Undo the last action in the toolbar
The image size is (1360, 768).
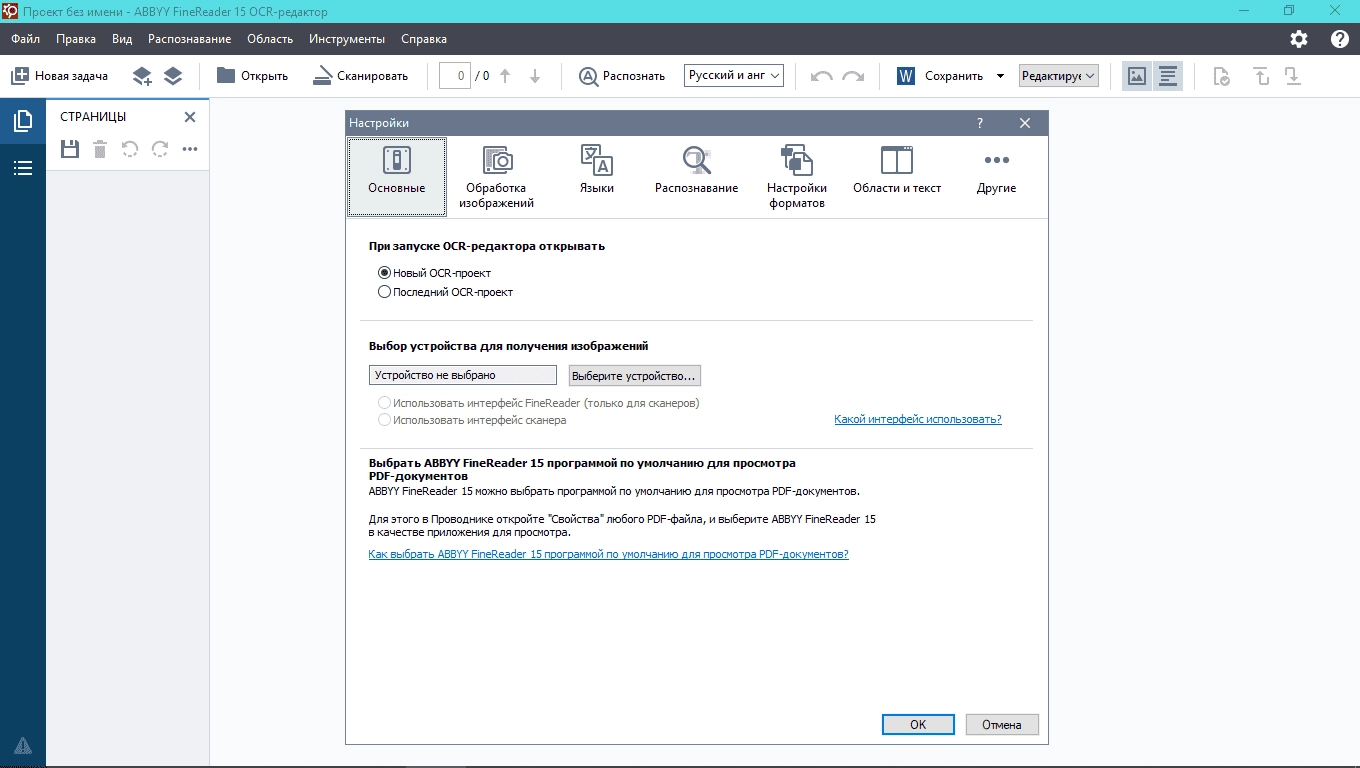822,76
